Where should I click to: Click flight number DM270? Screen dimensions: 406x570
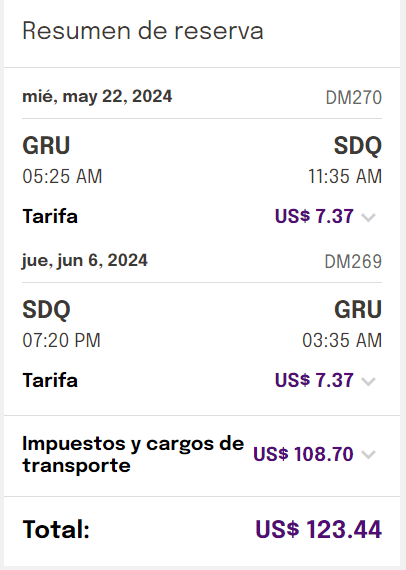click(354, 98)
